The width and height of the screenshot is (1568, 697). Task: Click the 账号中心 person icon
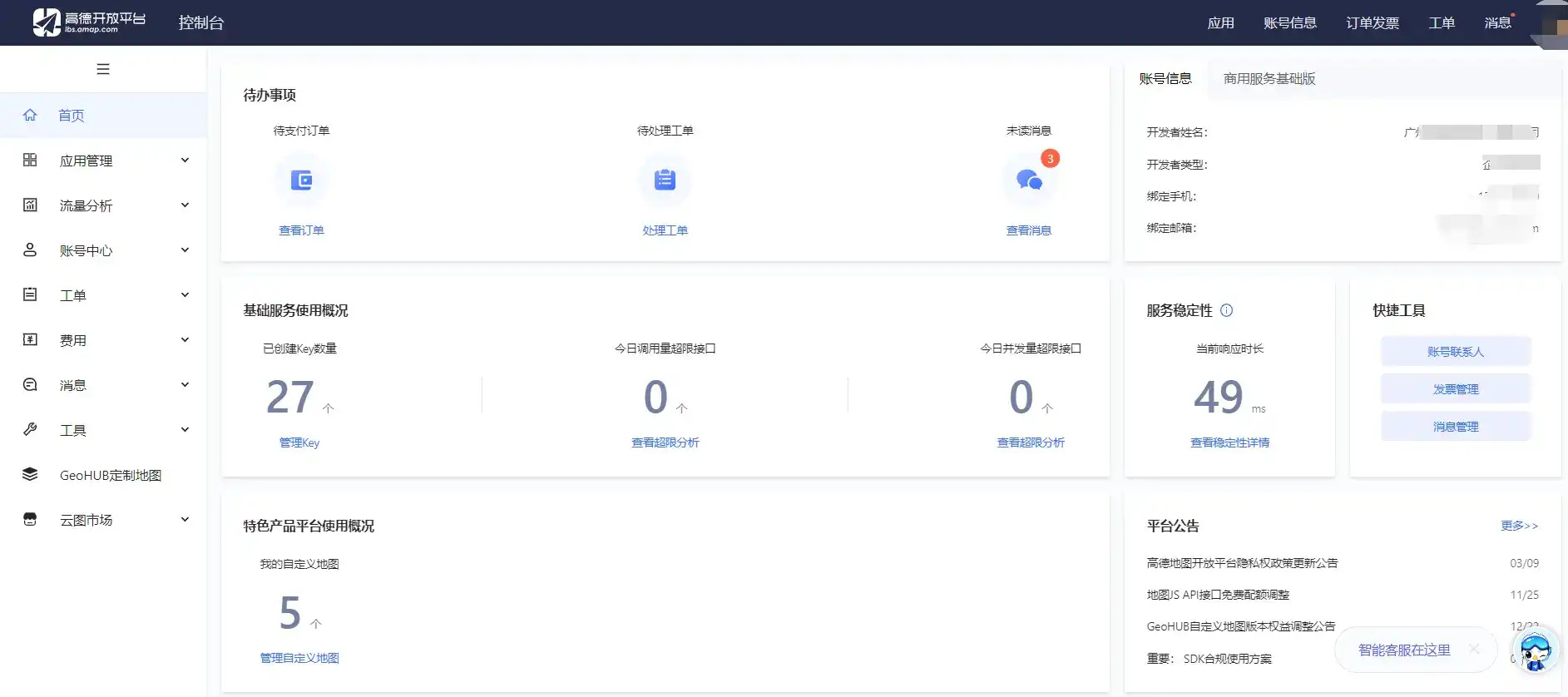pos(30,250)
